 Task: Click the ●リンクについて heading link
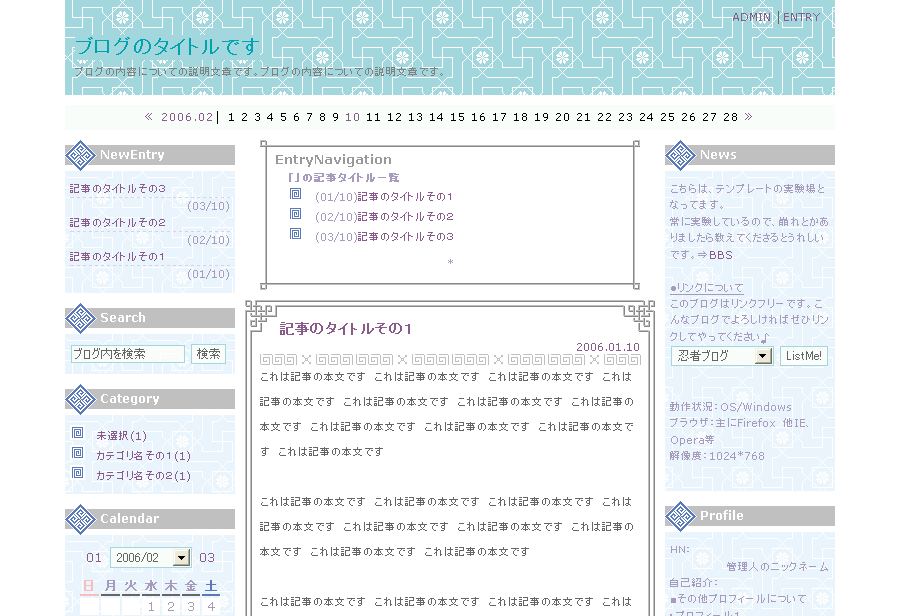tap(707, 288)
